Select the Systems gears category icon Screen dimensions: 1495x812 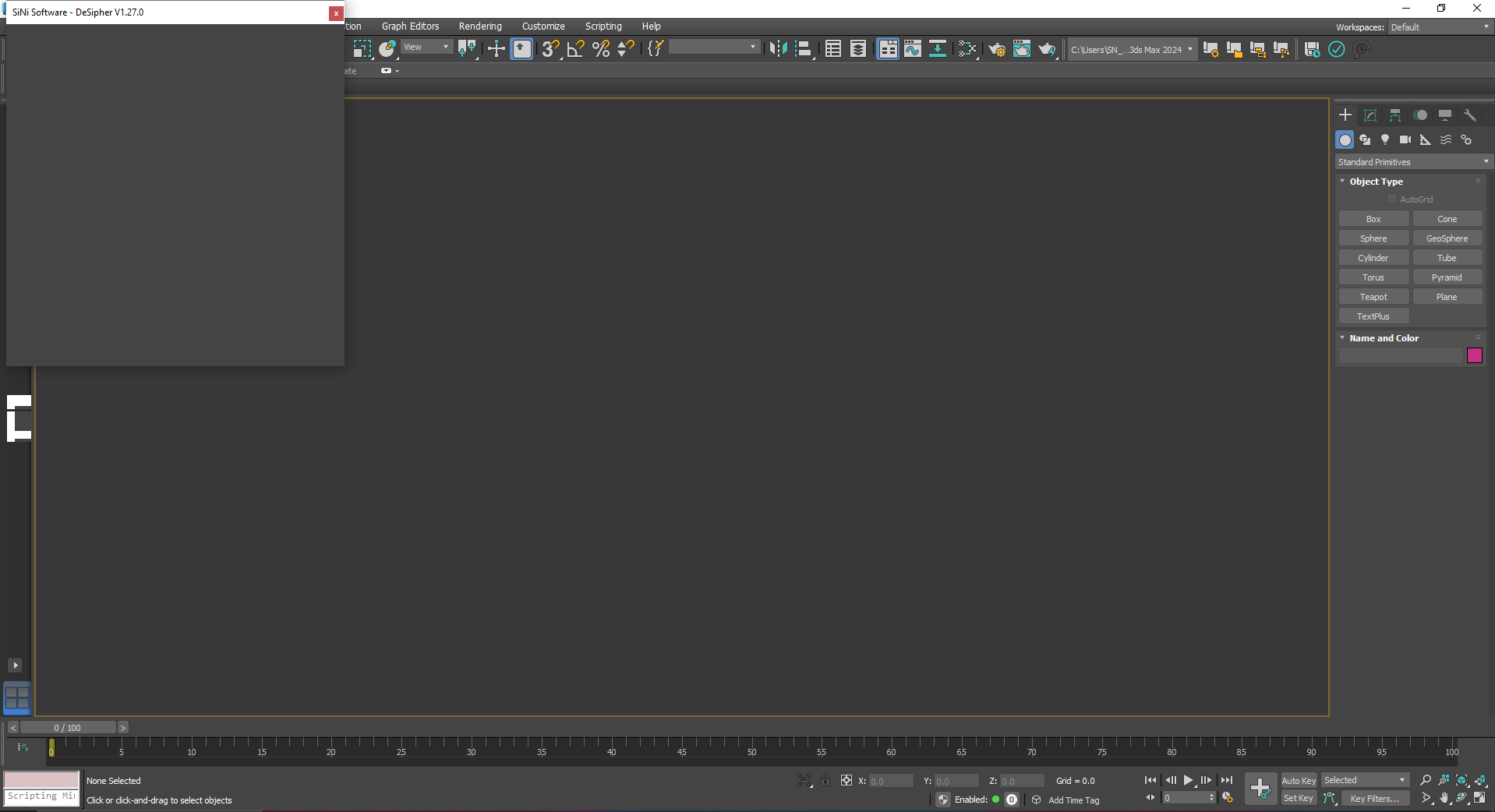(x=1466, y=140)
